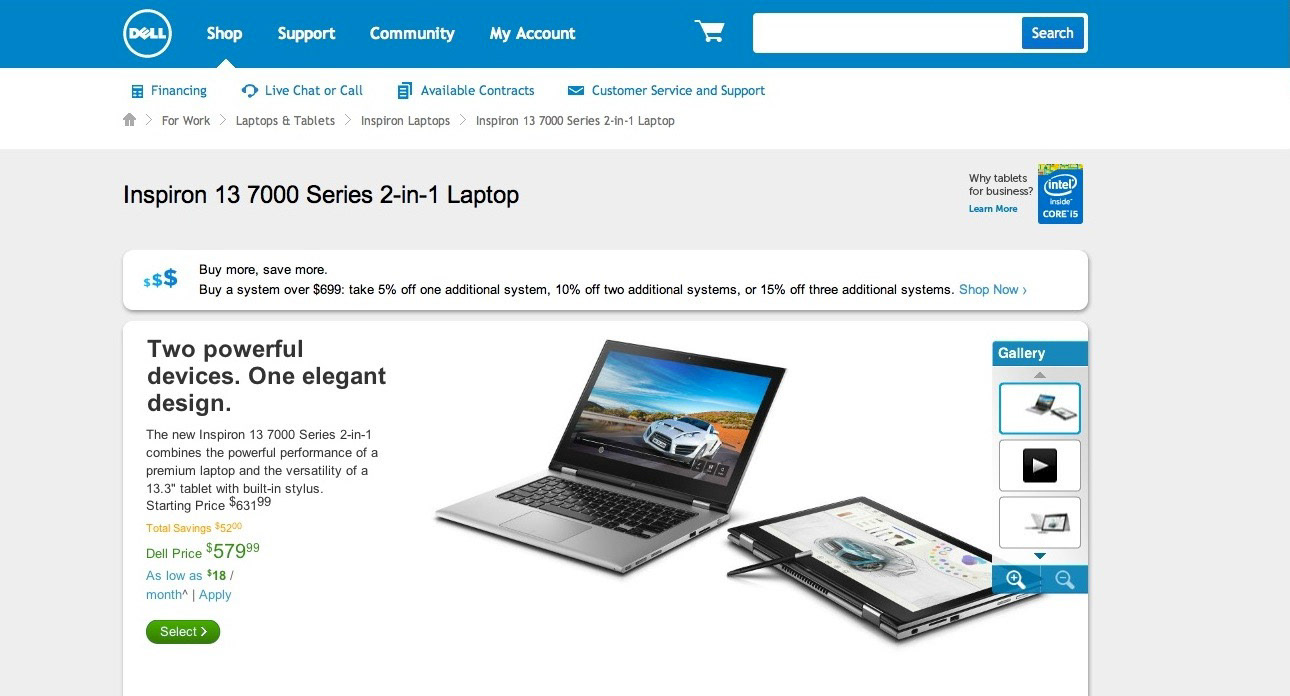
Task: Follow the Shop Now link
Action: coord(993,289)
